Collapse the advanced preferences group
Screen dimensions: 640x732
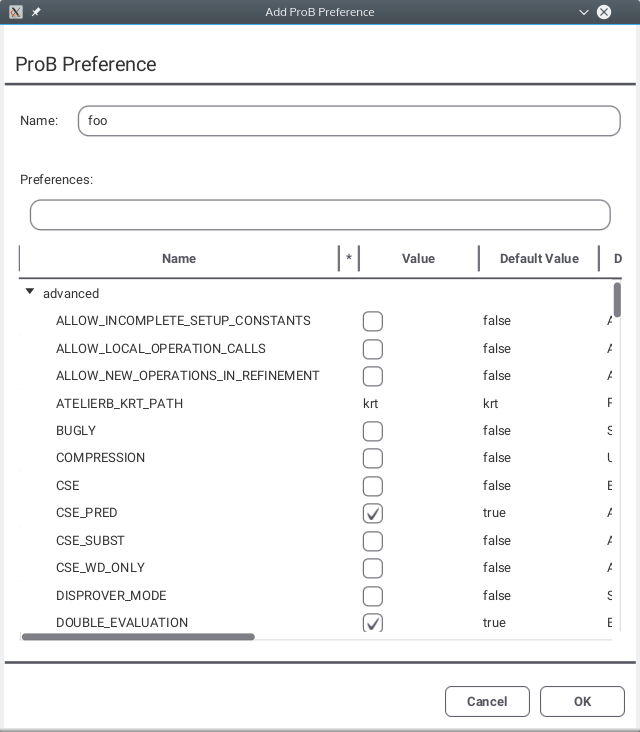(x=31, y=293)
